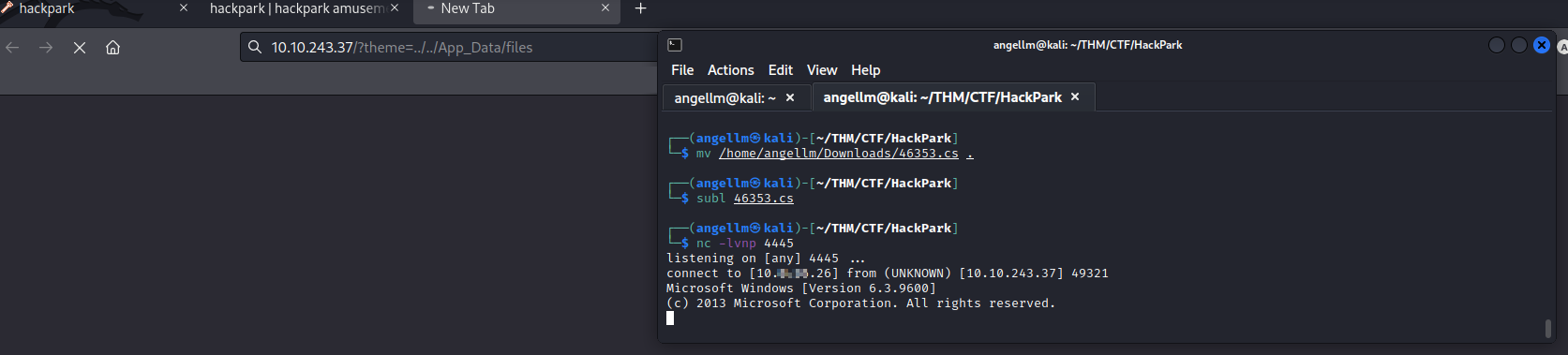This screenshot has height=355, width=1568.
Task: Open the terminal Help menu
Action: (866, 70)
